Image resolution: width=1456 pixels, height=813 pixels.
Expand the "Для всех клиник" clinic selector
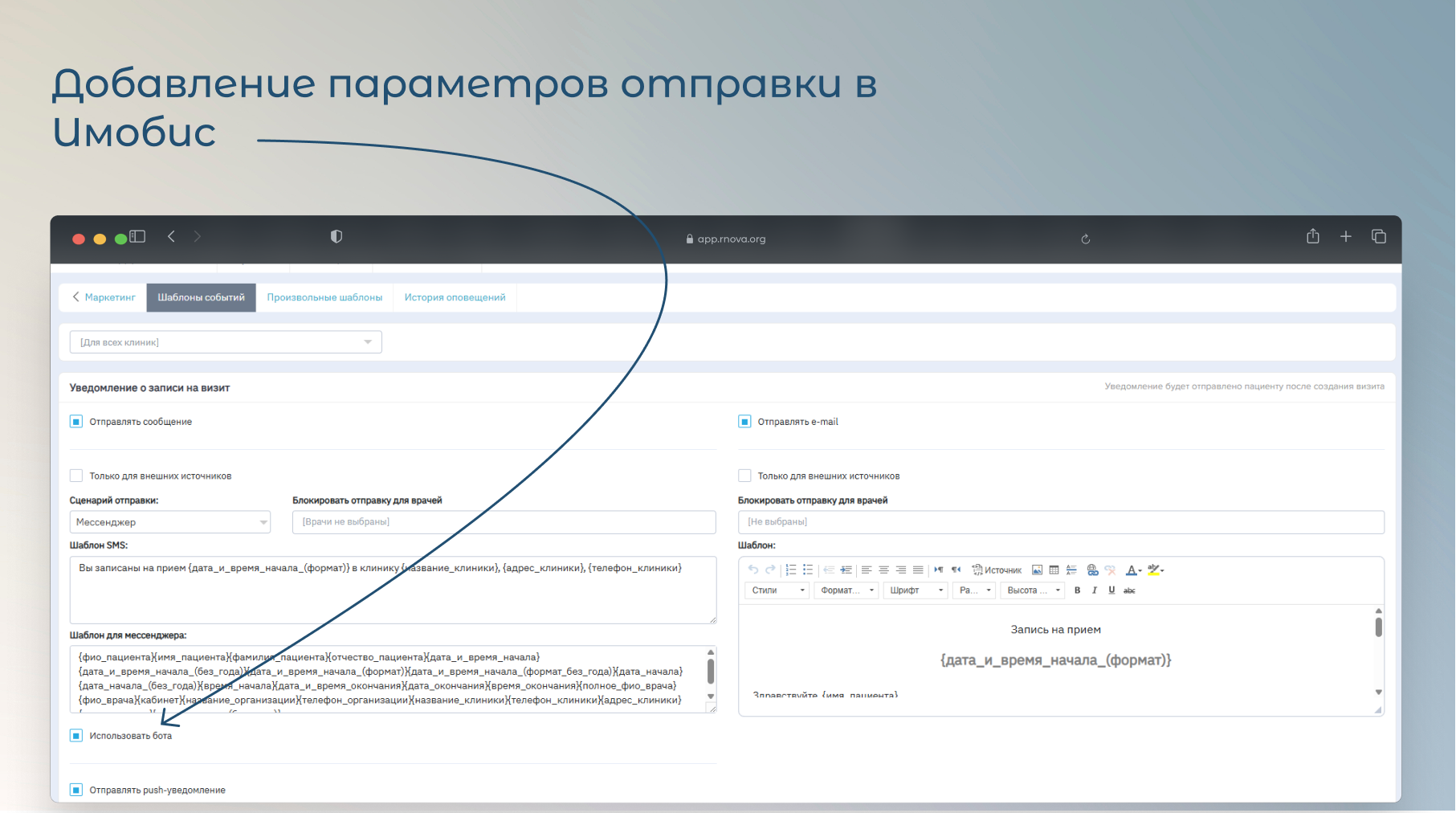[x=225, y=342]
